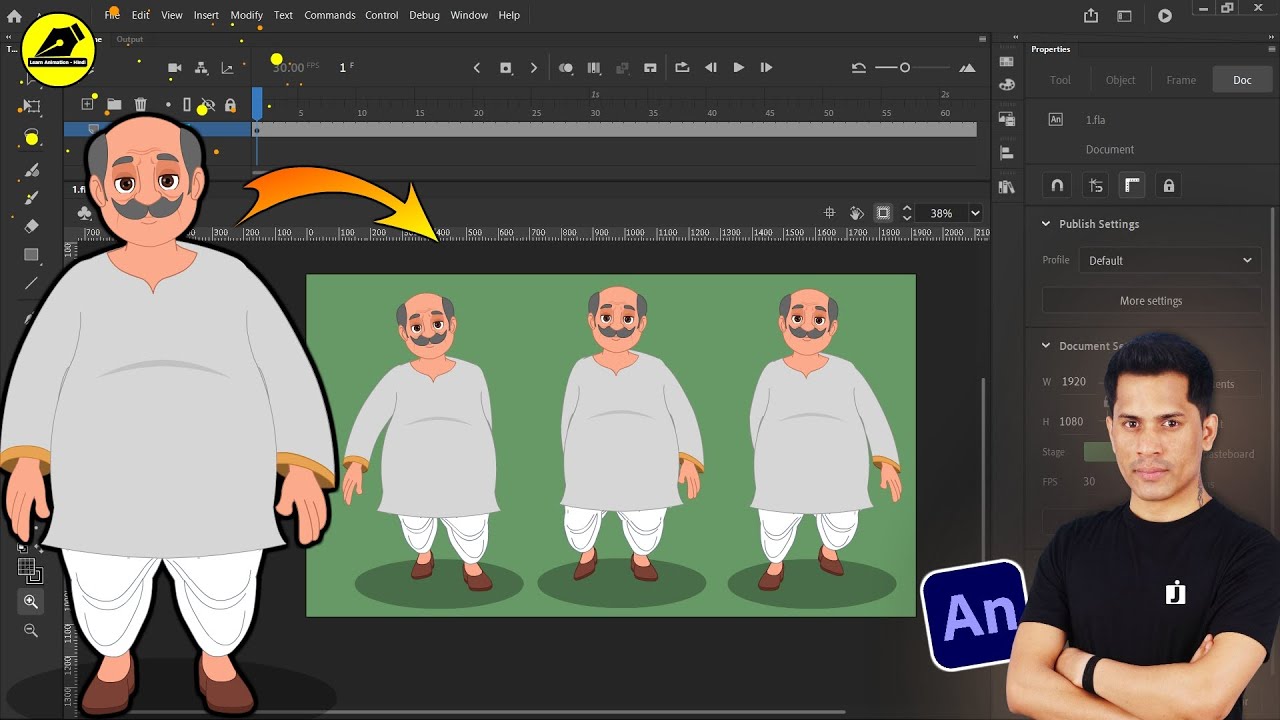Switch to the Output tab
The image size is (1280, 720).
[130, 40]
